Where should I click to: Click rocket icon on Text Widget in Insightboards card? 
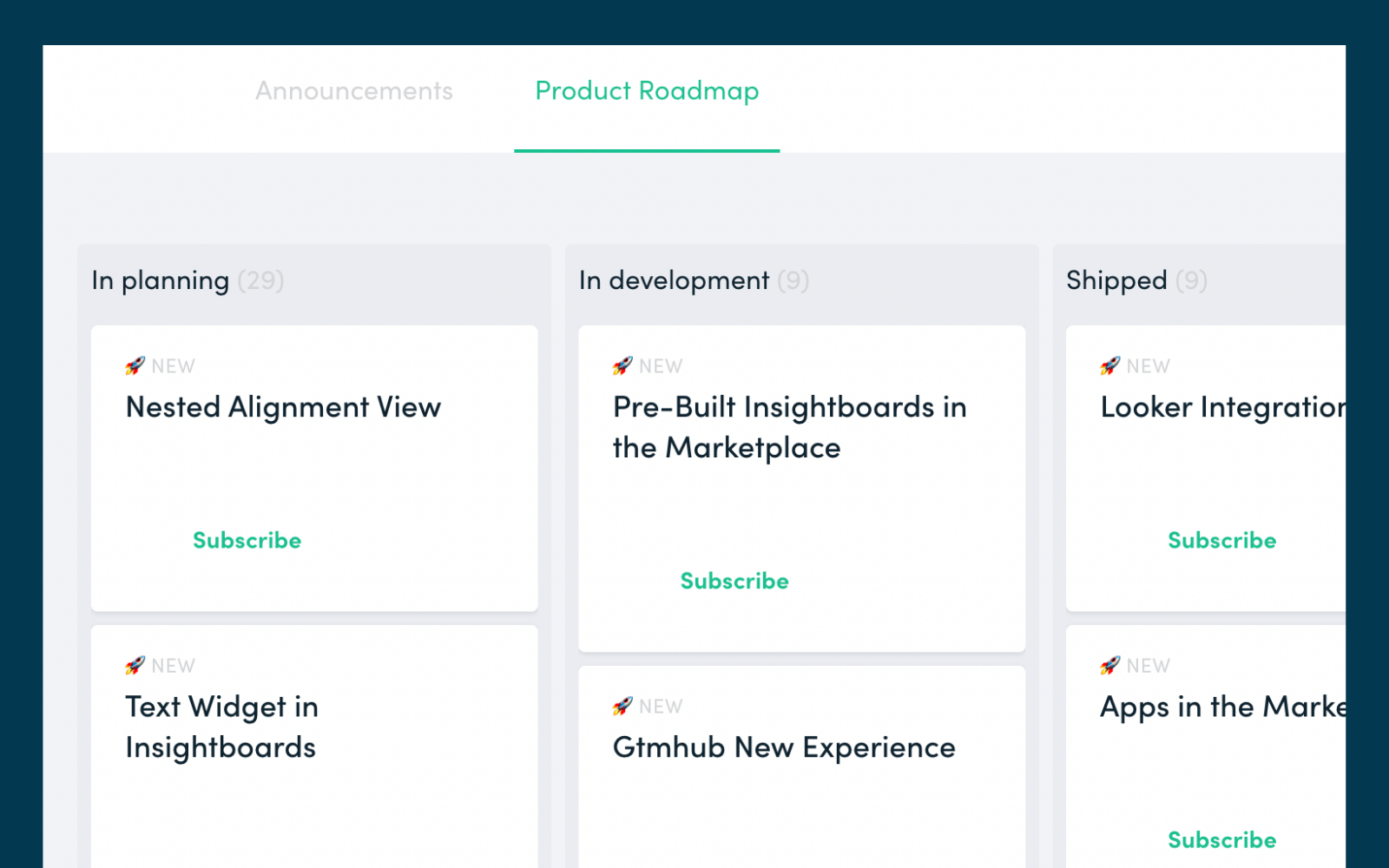[135, 666]
